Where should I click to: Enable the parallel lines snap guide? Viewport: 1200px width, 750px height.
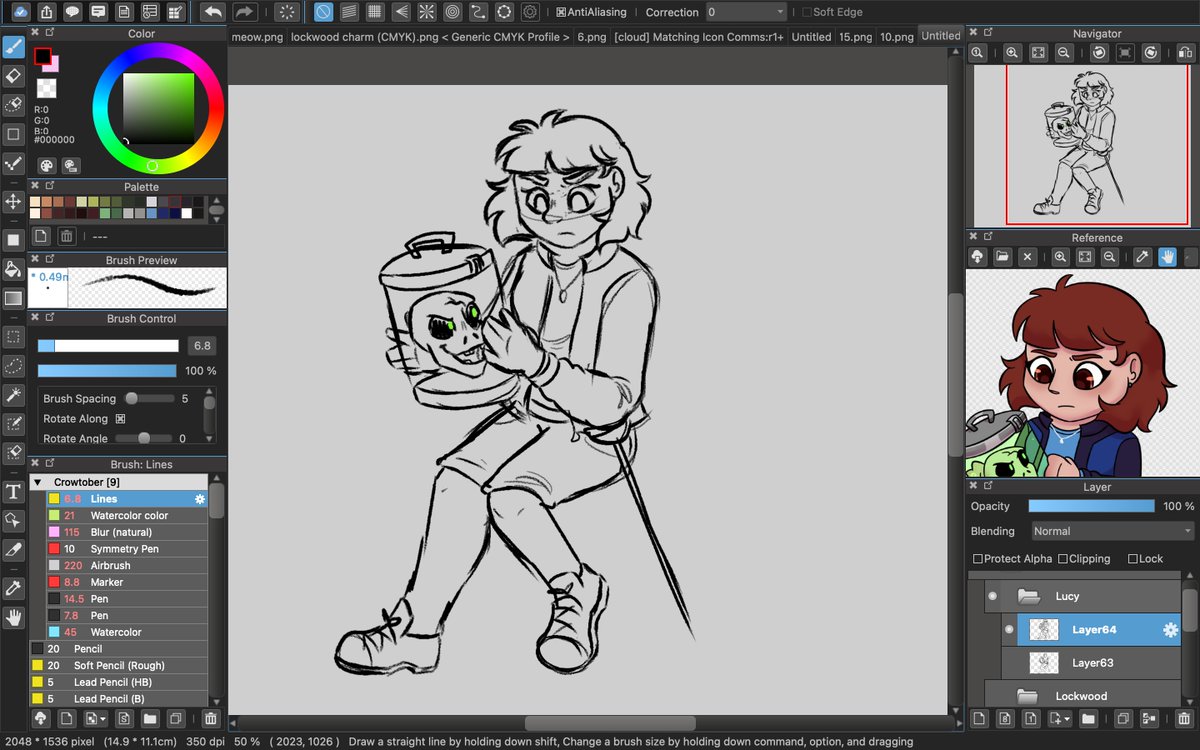click(x=349, y=12)
